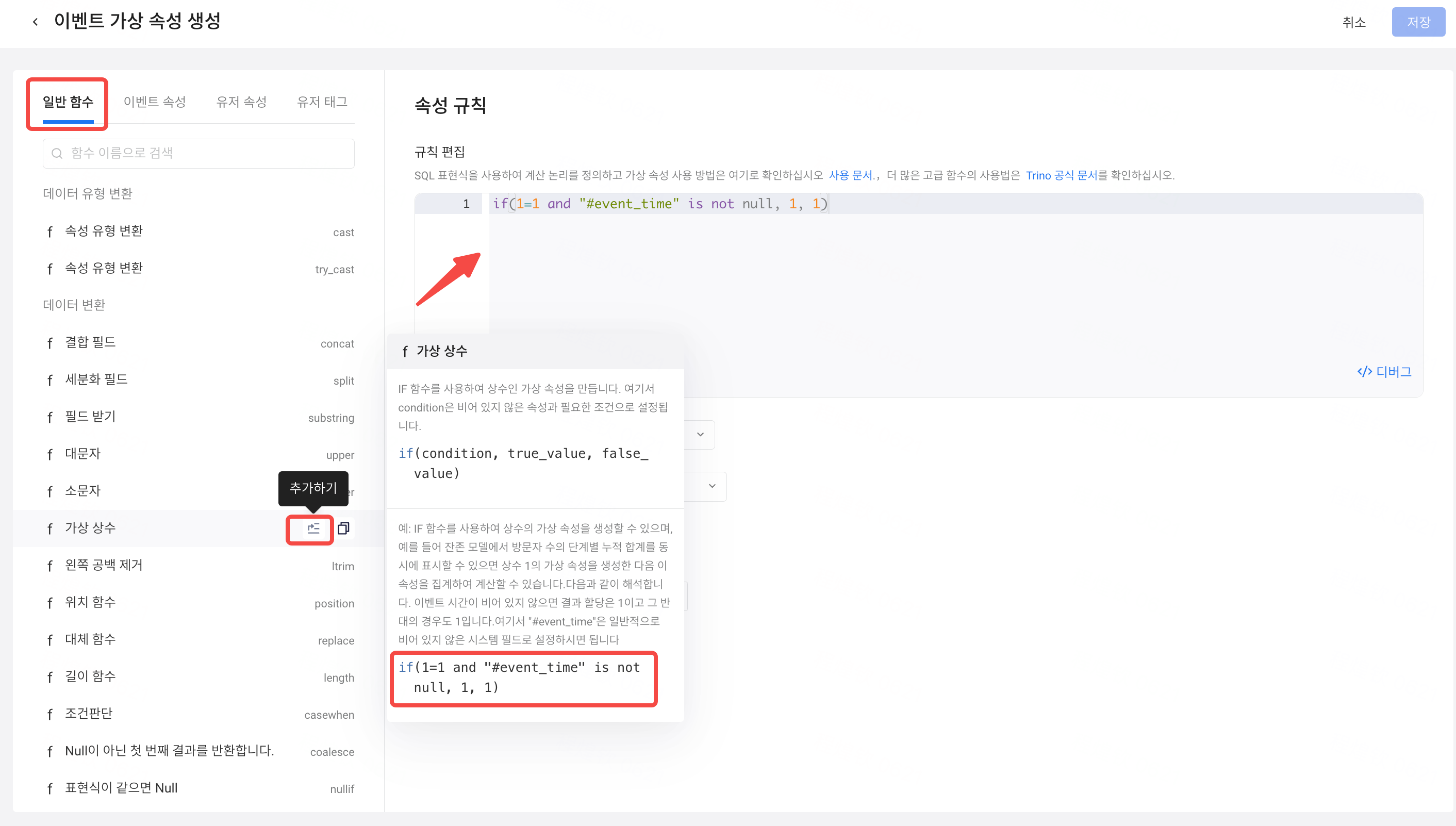Focus the 함수 이름으로 검색 field

(198, 153)
